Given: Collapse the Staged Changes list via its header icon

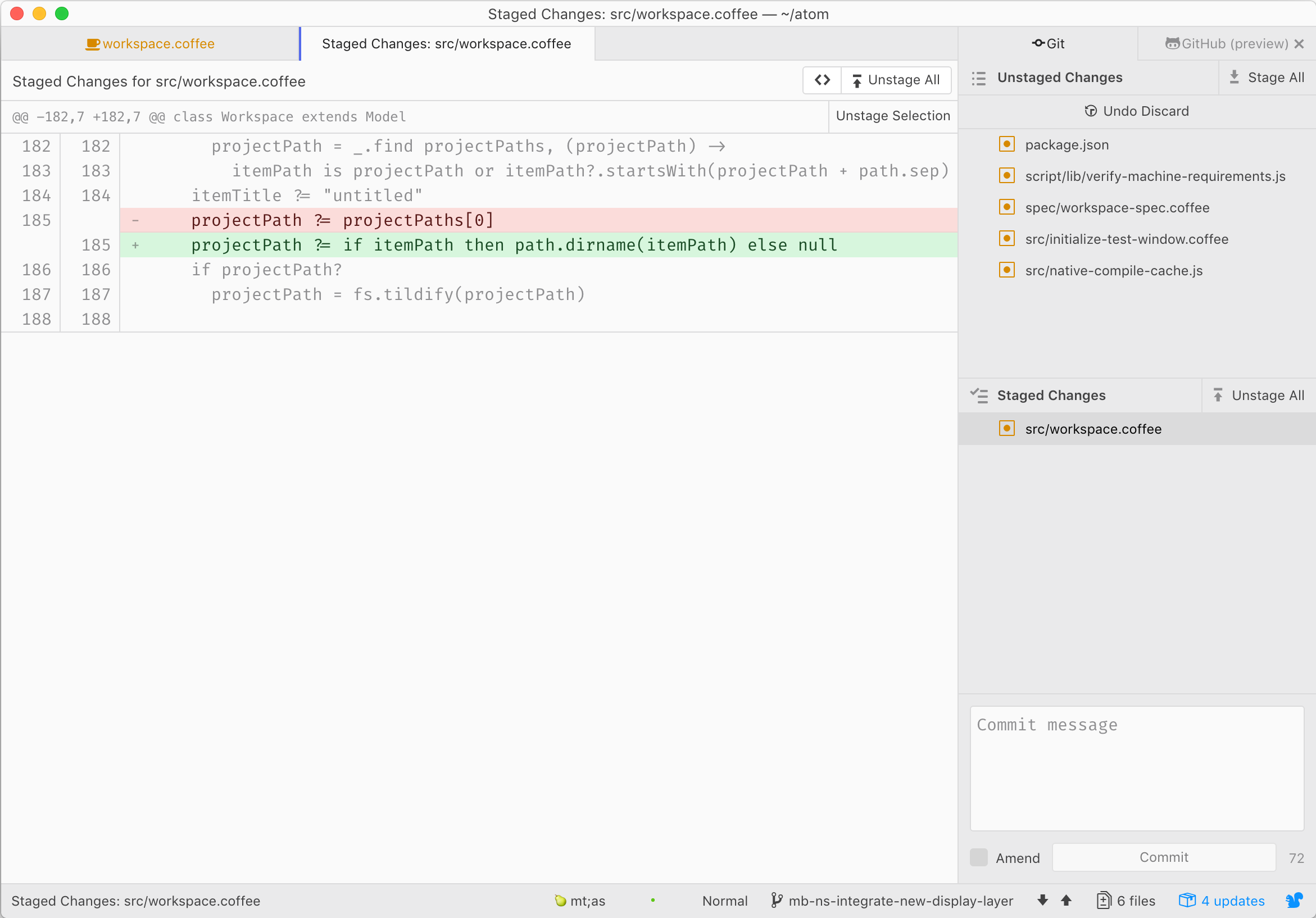Looking at the screenshot, I should 979,395.
